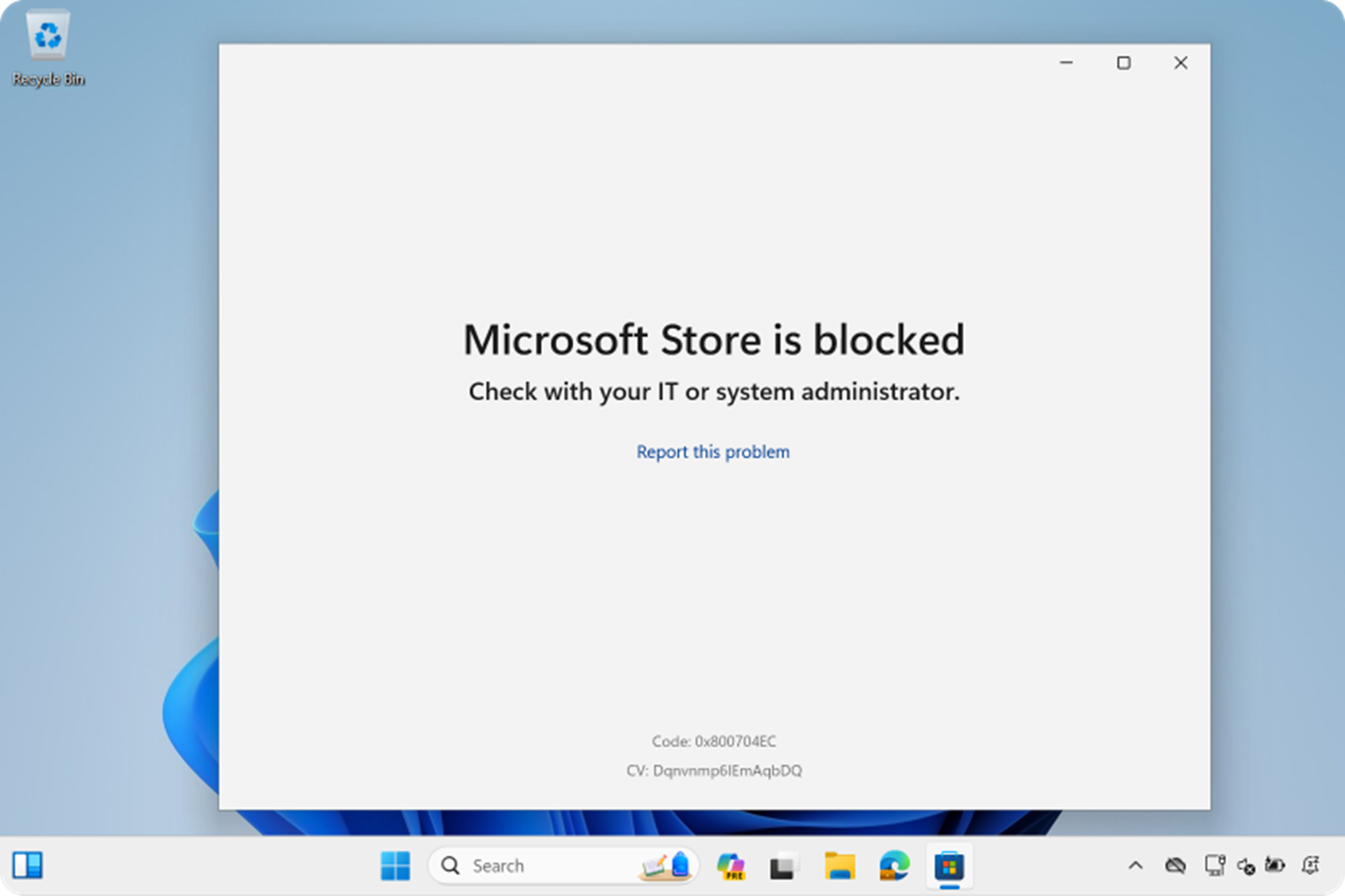Launch Copilot from the taskbar
This screenshot has height=896, width=1345.
point(731,866)
